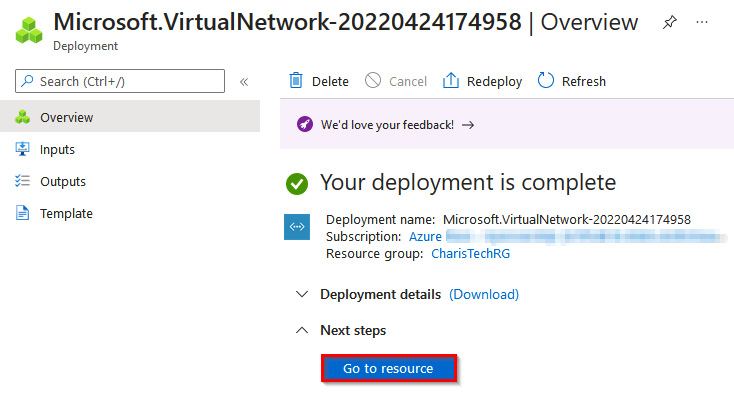Click the Delete label in toolbar
Screen dimensions: 734x395
coord(330,81)
